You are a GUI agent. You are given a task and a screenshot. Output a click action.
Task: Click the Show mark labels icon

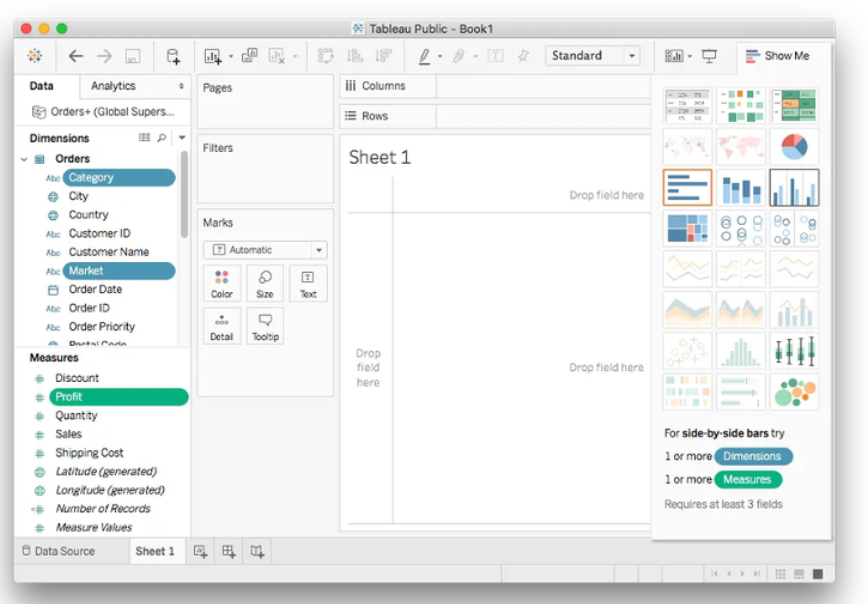495,56
